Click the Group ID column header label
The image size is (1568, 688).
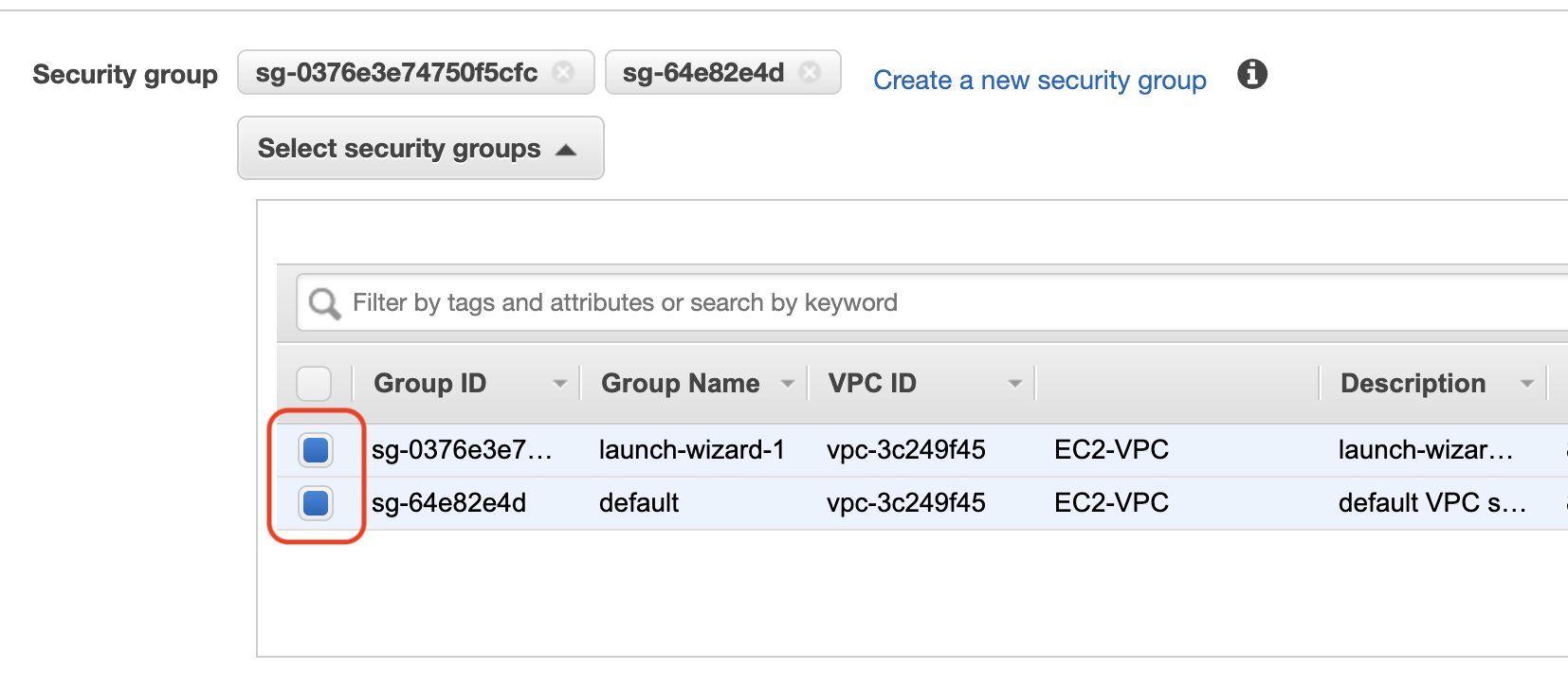pos(429,384)
